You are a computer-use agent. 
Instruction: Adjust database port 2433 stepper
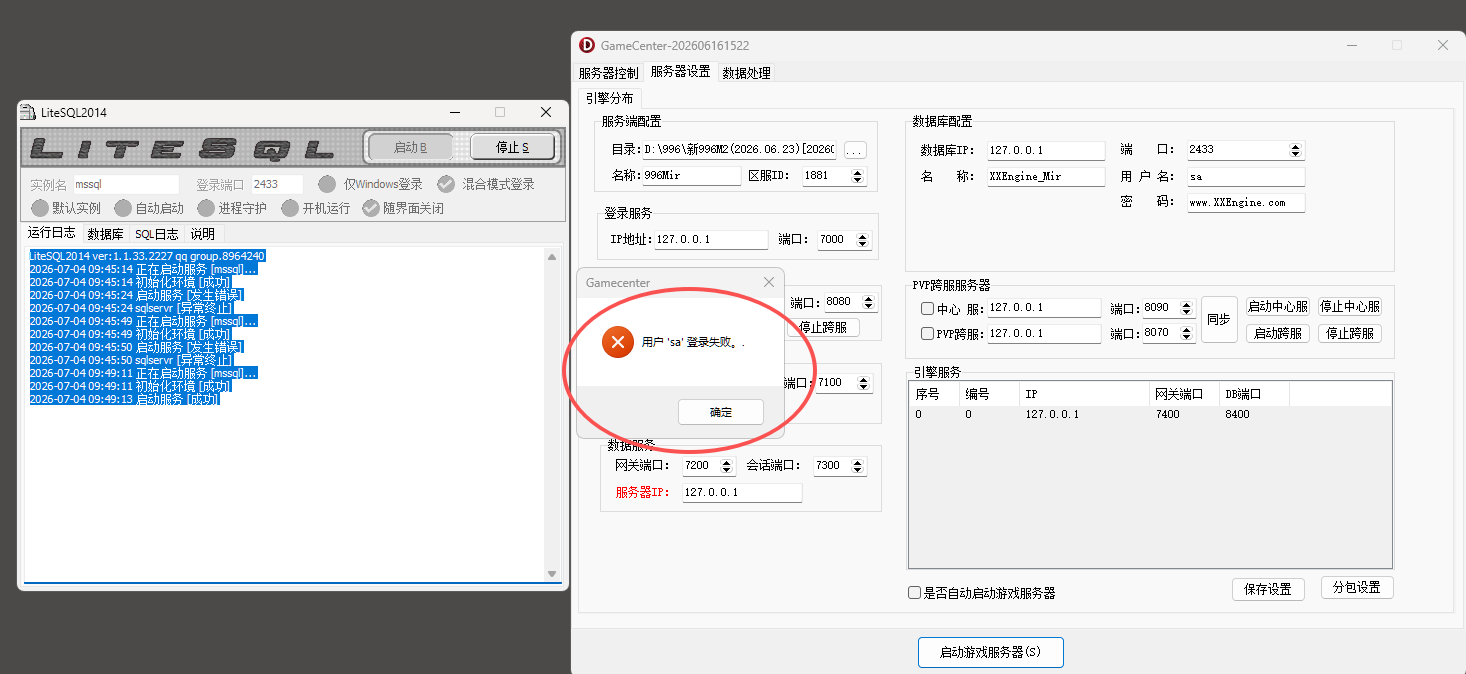[1296, 150]
